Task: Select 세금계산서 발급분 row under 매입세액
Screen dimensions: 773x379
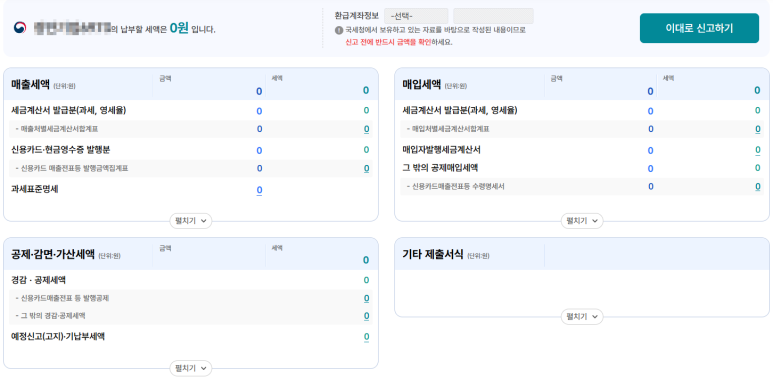Action: 460,110
